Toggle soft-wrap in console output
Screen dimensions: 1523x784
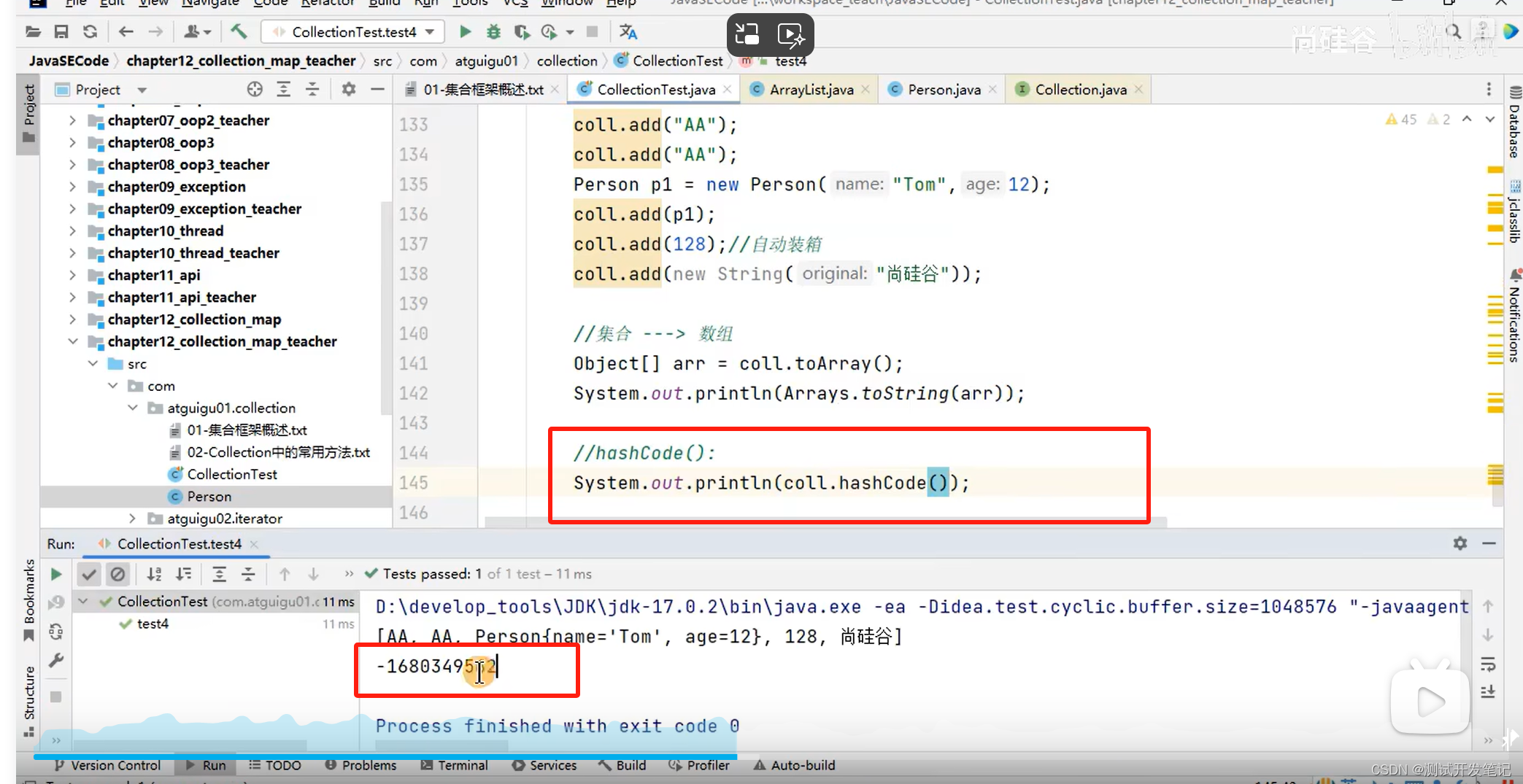(x=1487, y=664)
